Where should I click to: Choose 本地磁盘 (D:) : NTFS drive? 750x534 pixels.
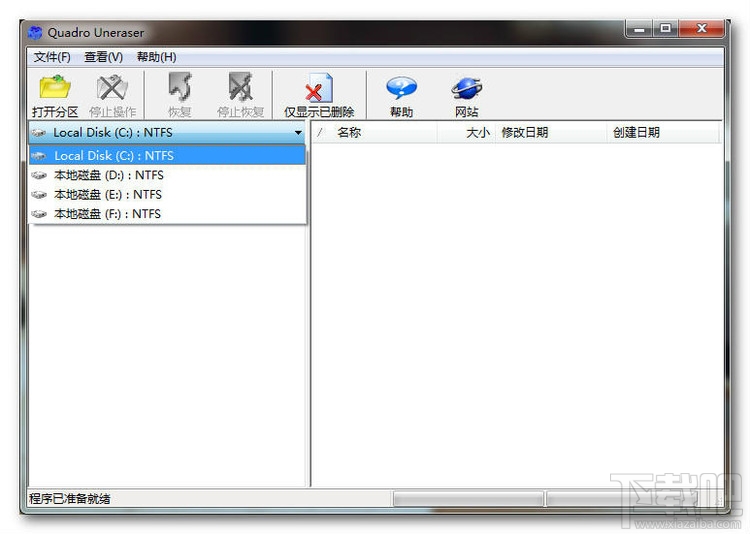pyautogui.click(x=167, y=175)
